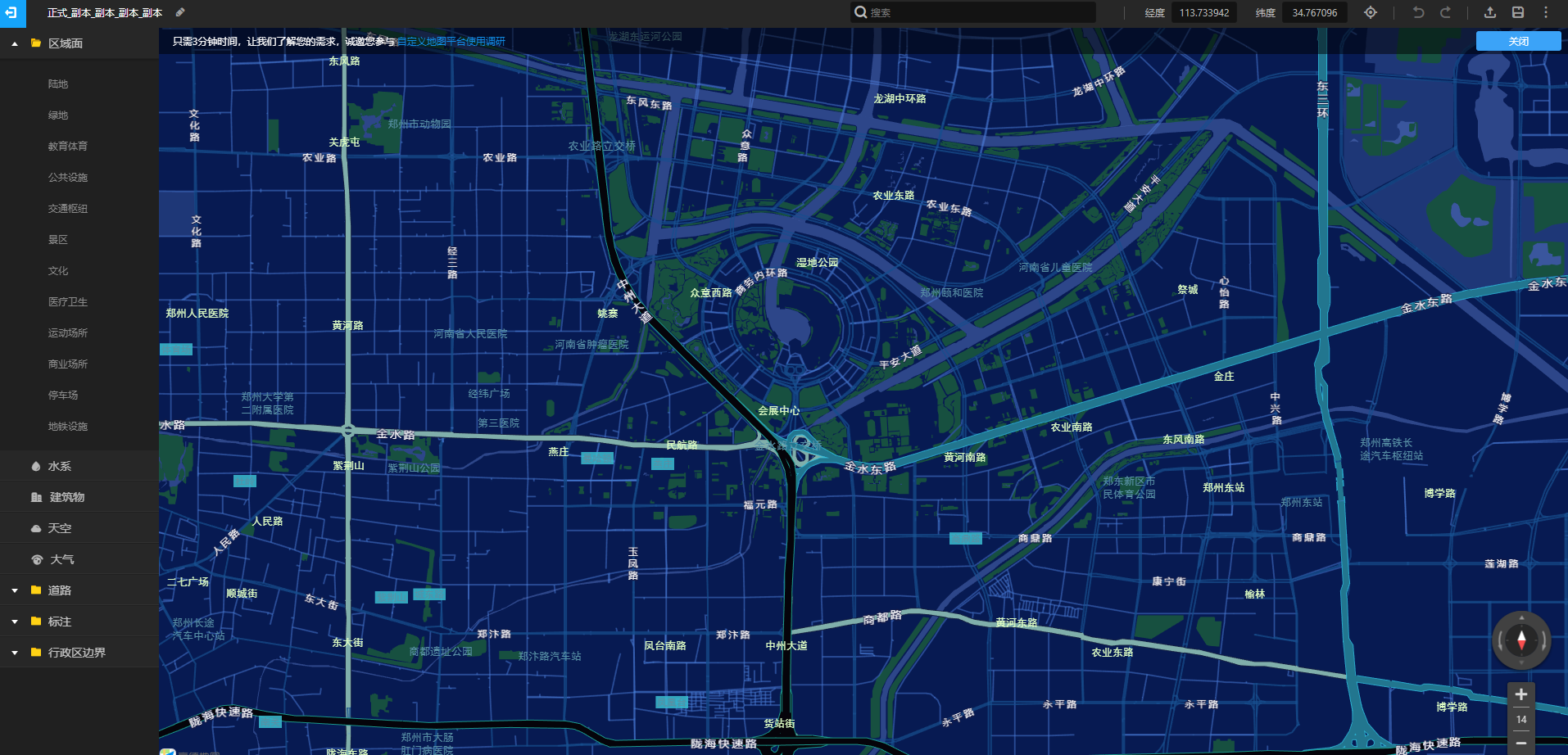Open the three-dot more options menu
The image size is (1568, 755).
coord(1546,12)
